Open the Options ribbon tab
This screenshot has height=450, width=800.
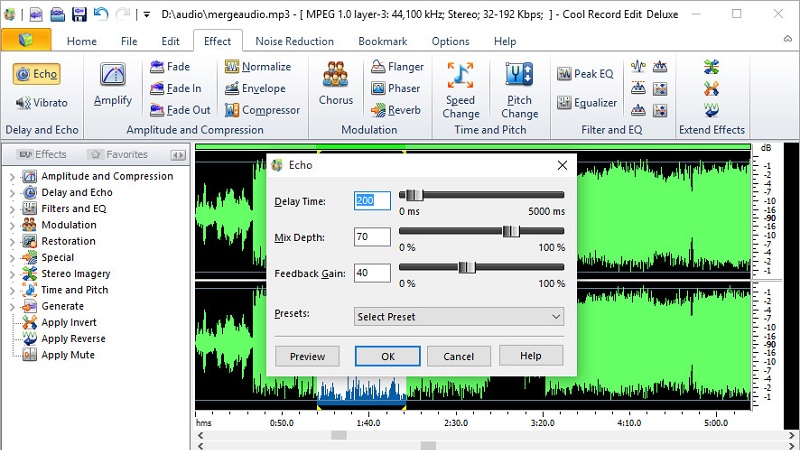451,41
